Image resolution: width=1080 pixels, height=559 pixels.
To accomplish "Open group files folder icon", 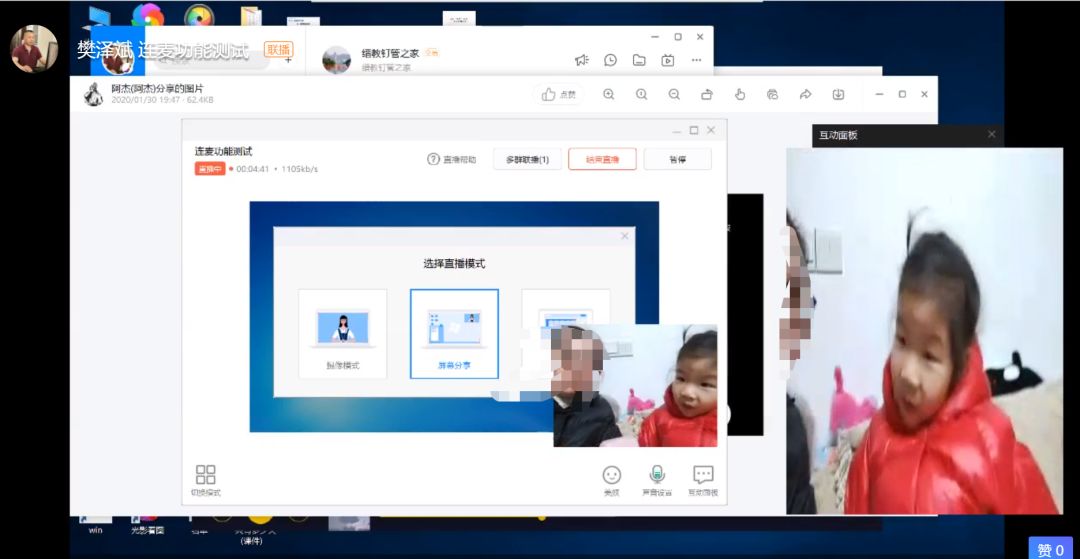I will click(639, 60).
